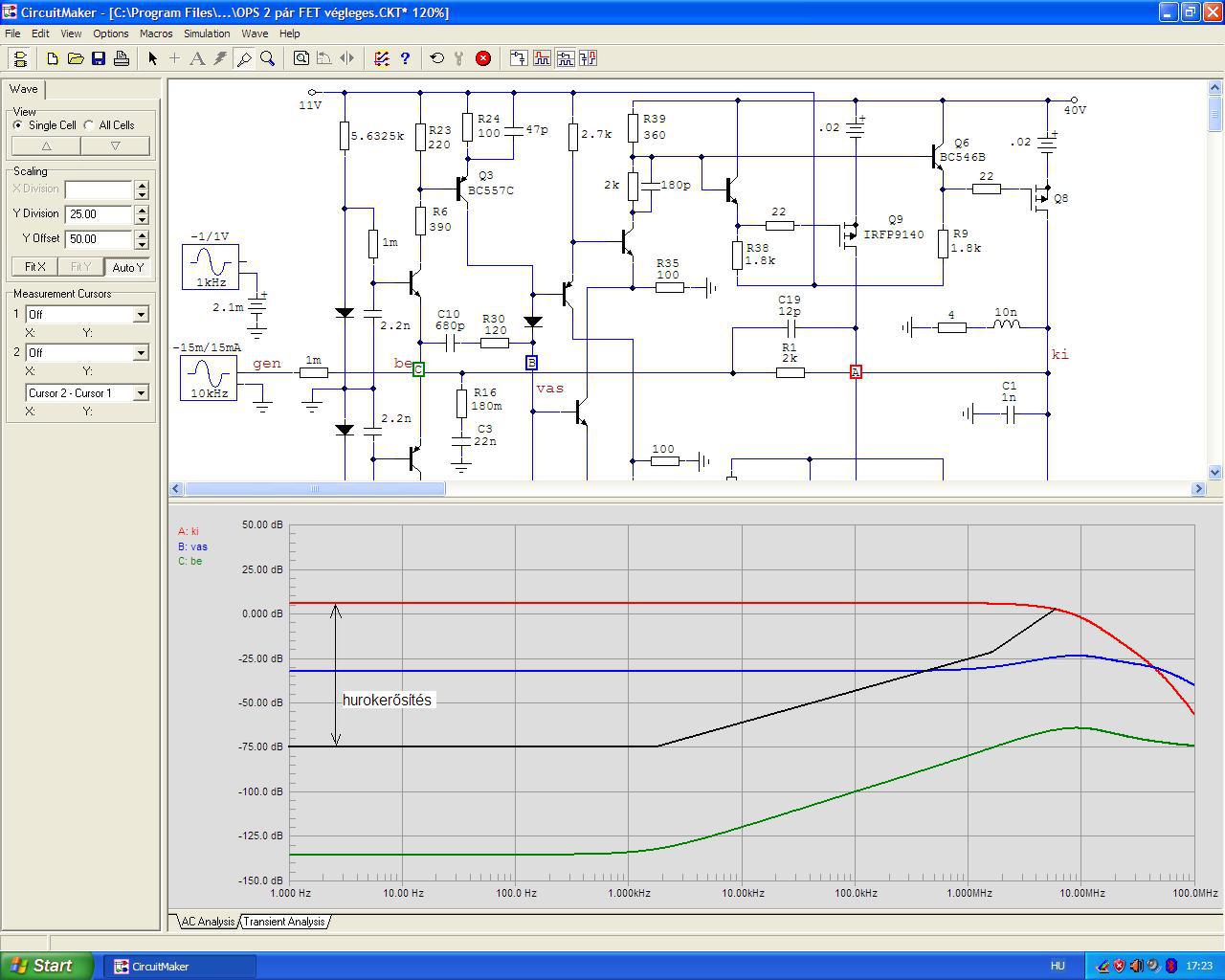1225x980 pixels.
Task: Open Measurement Cursor 1 dropdown
Action: tap(141, 315)
